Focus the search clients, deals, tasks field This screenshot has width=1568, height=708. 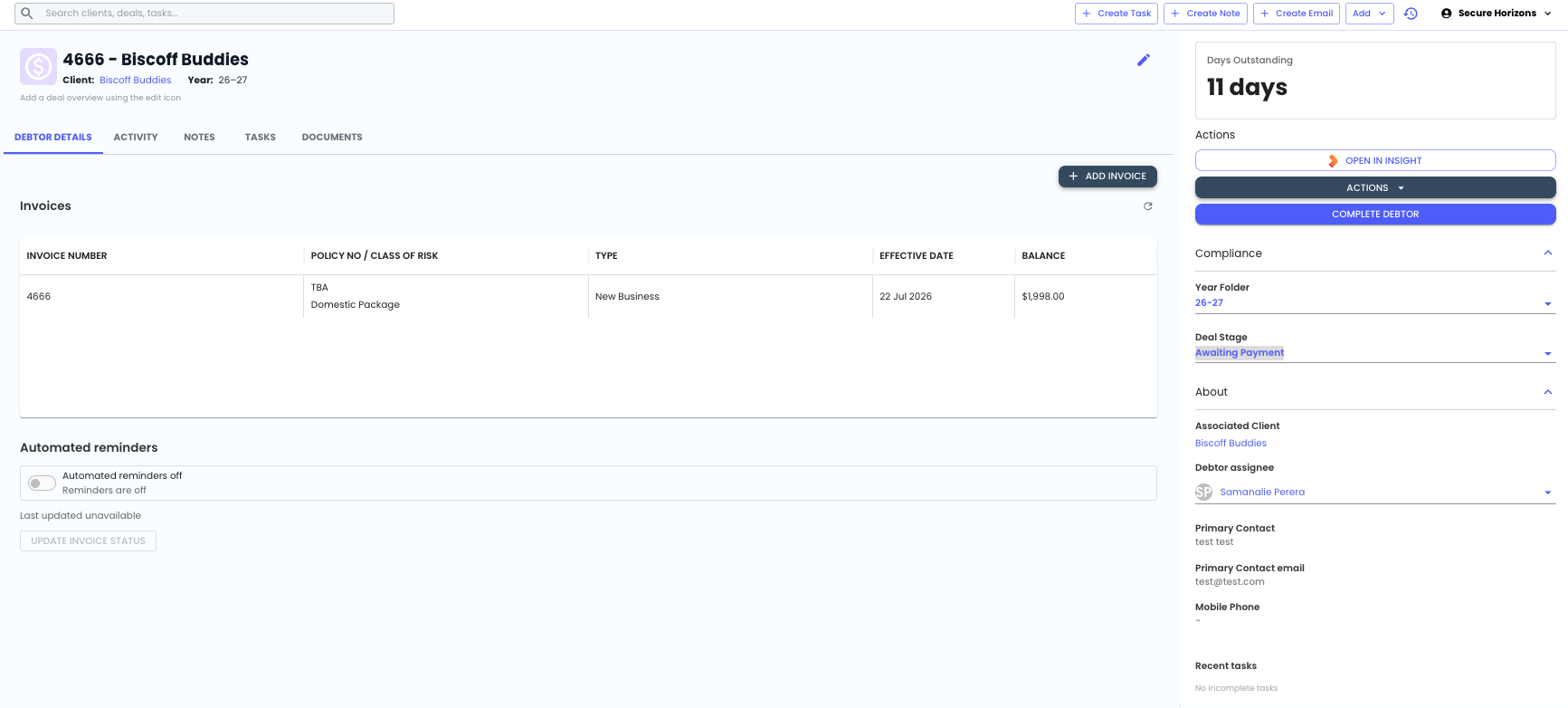[x=204, y=14]
